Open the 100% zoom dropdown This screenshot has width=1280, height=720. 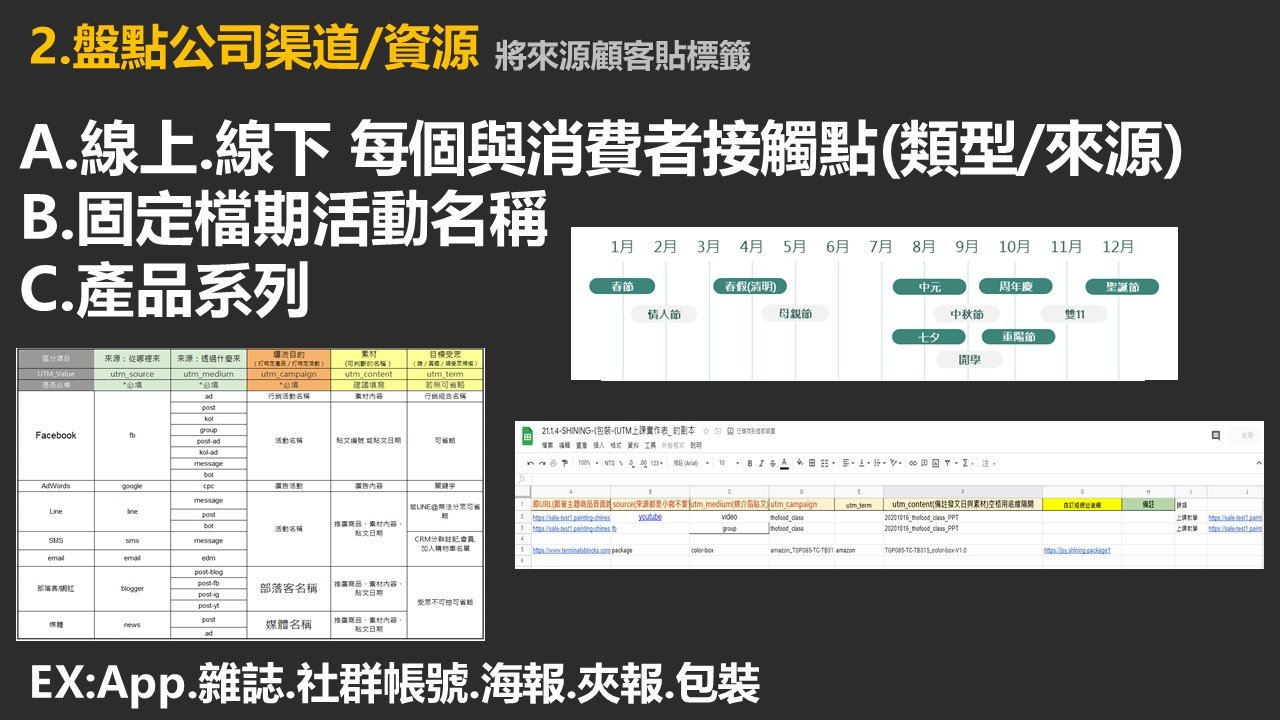click(x=586, y=464)
